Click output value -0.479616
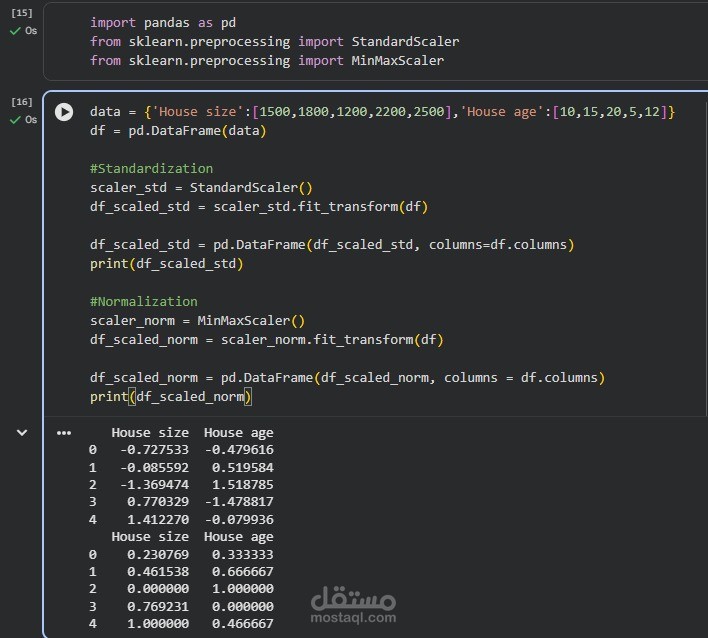This screenshot has width=708, height=638. pyautogui.click(x=239, y=450)
